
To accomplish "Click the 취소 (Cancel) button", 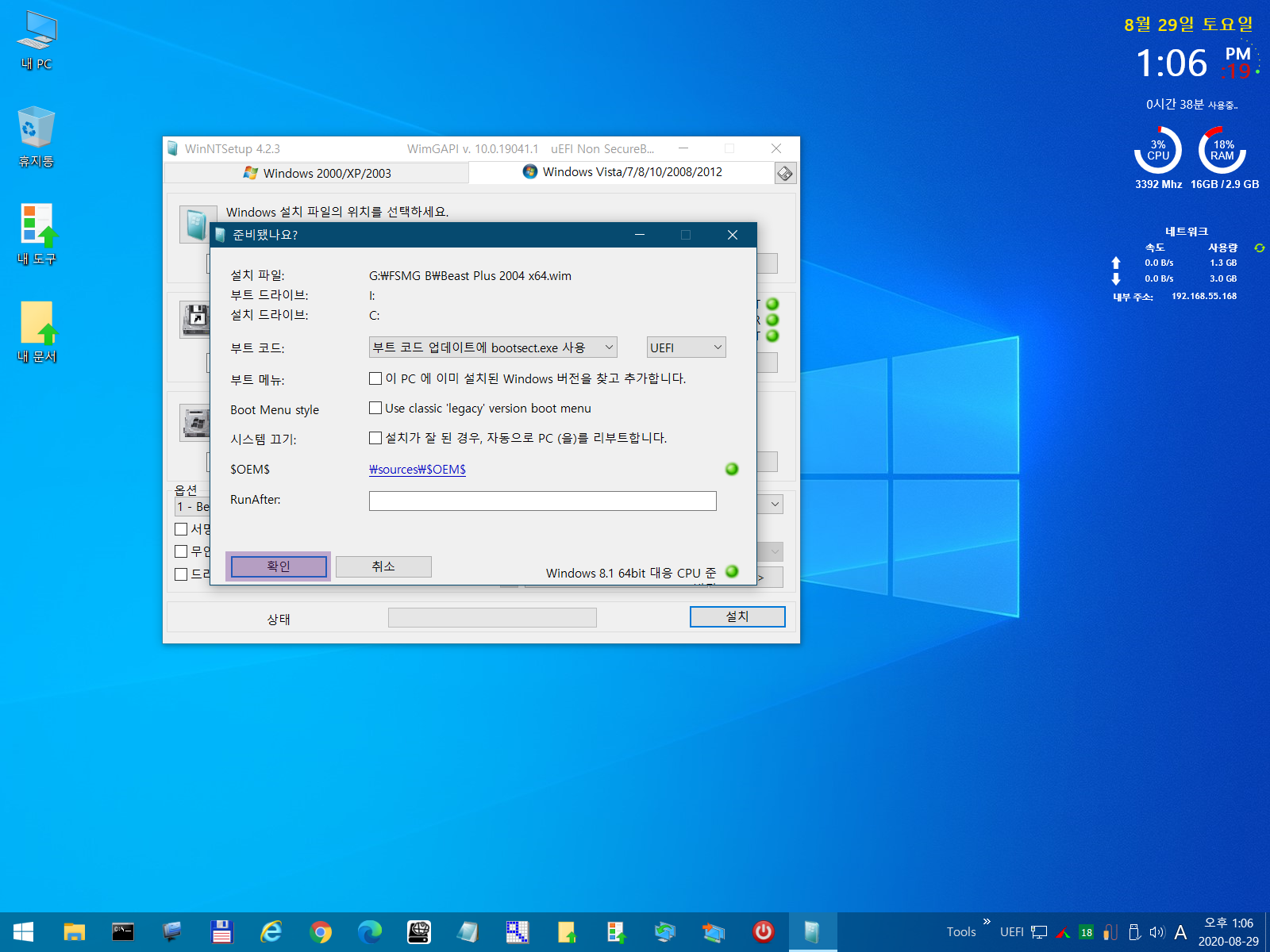I will [x=383, y=566].
